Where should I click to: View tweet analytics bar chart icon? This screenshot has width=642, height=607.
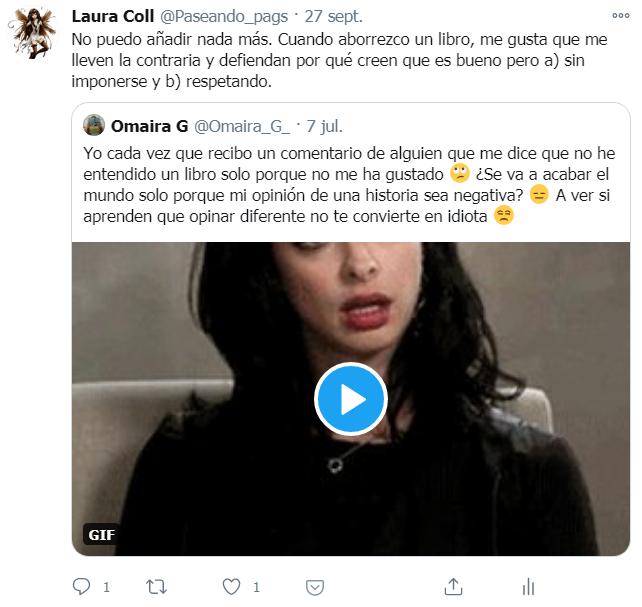tap(529, 587)
